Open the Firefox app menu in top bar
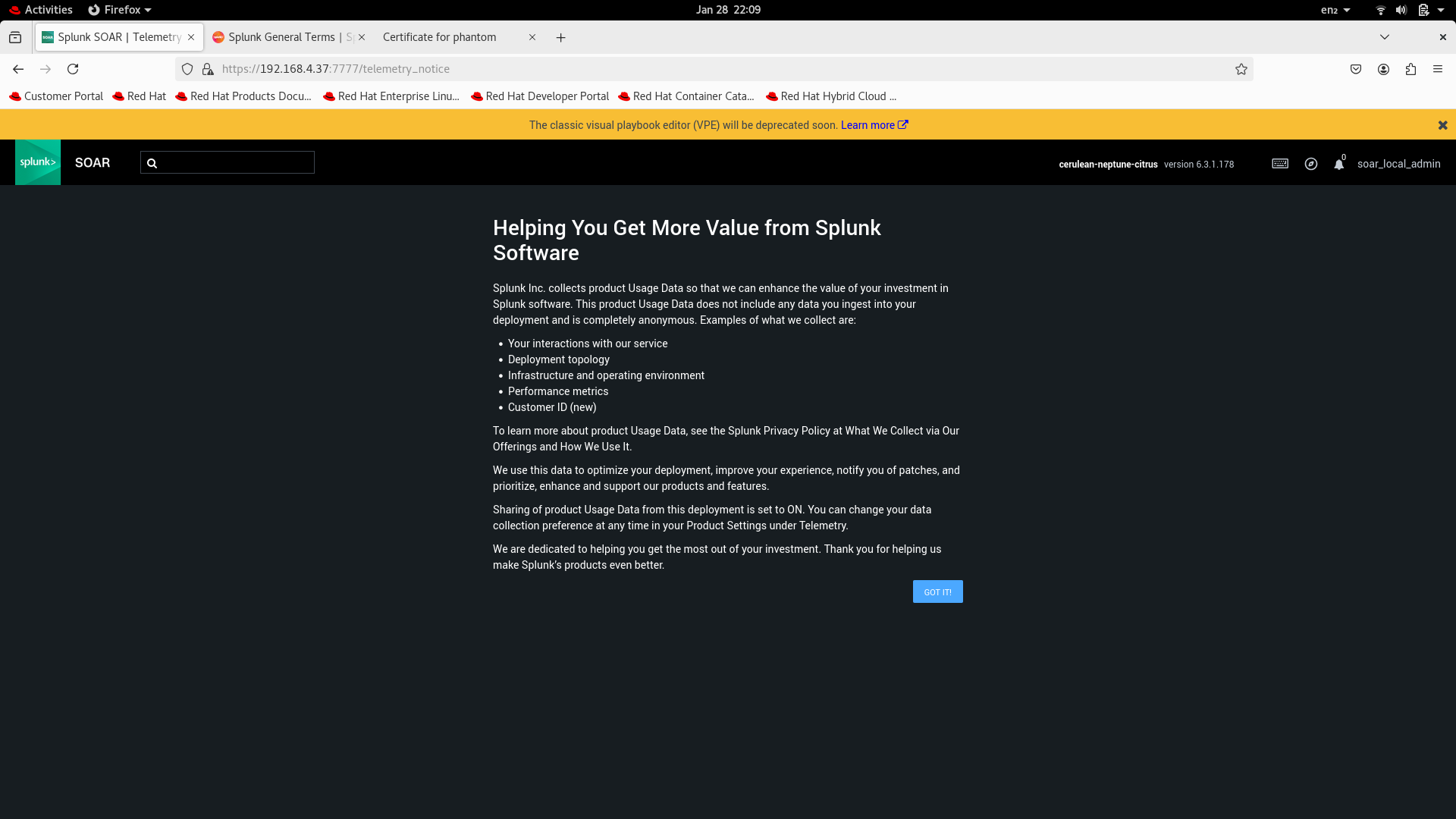This screenshot has width=1456, height=819. point(120,10)
